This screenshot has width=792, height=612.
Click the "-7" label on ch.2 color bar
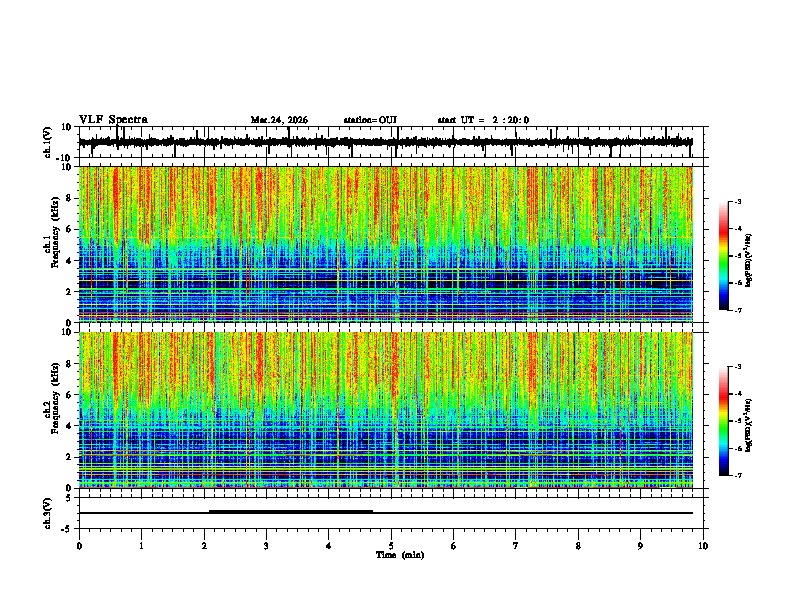737,475
